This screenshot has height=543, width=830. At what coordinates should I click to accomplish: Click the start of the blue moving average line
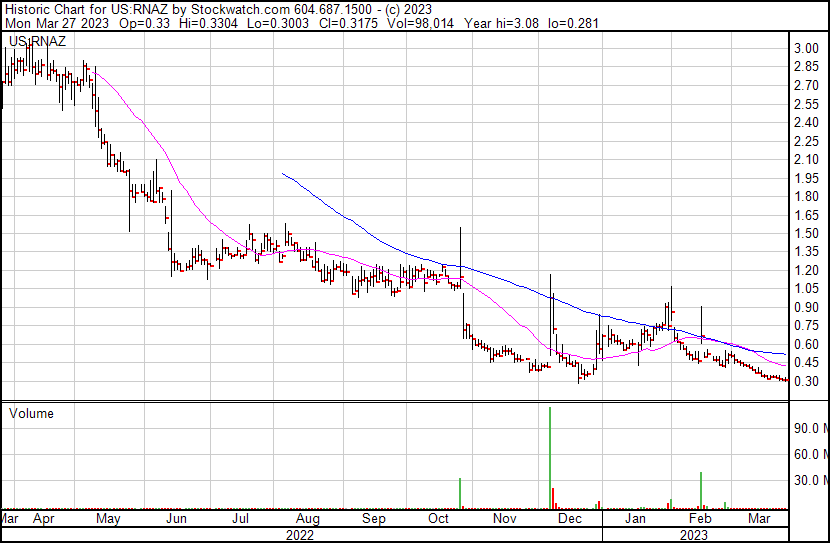284,174
